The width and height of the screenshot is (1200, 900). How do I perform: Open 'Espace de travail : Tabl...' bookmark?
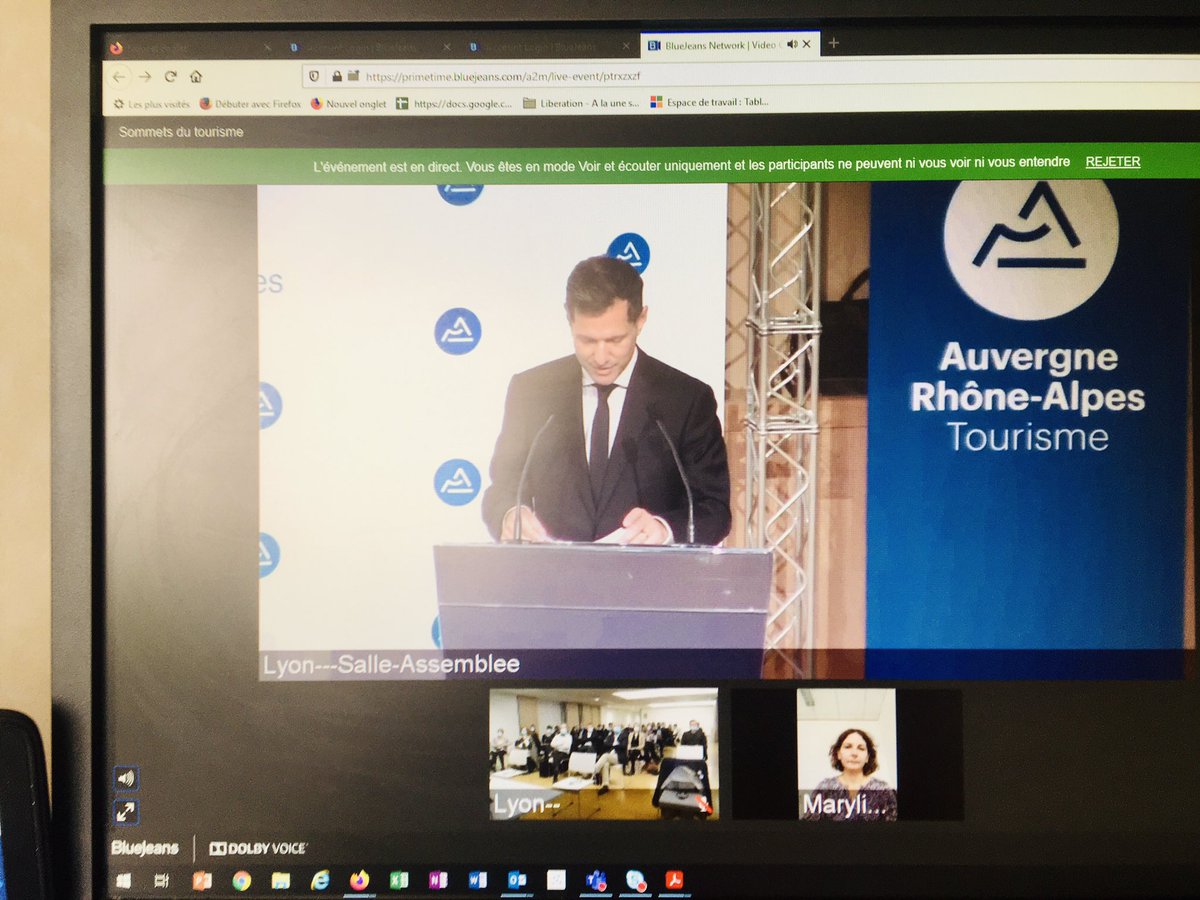tap(709, 102)
